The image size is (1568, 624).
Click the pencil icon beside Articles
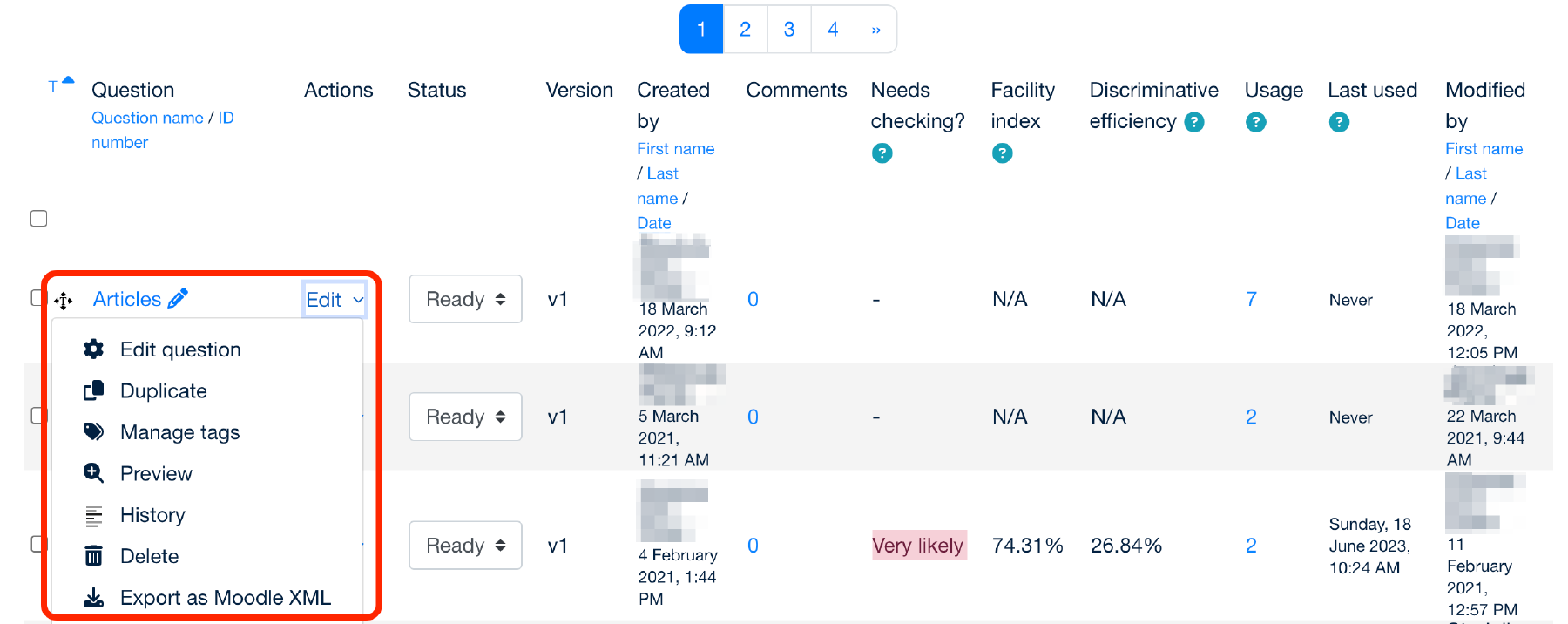178,299
